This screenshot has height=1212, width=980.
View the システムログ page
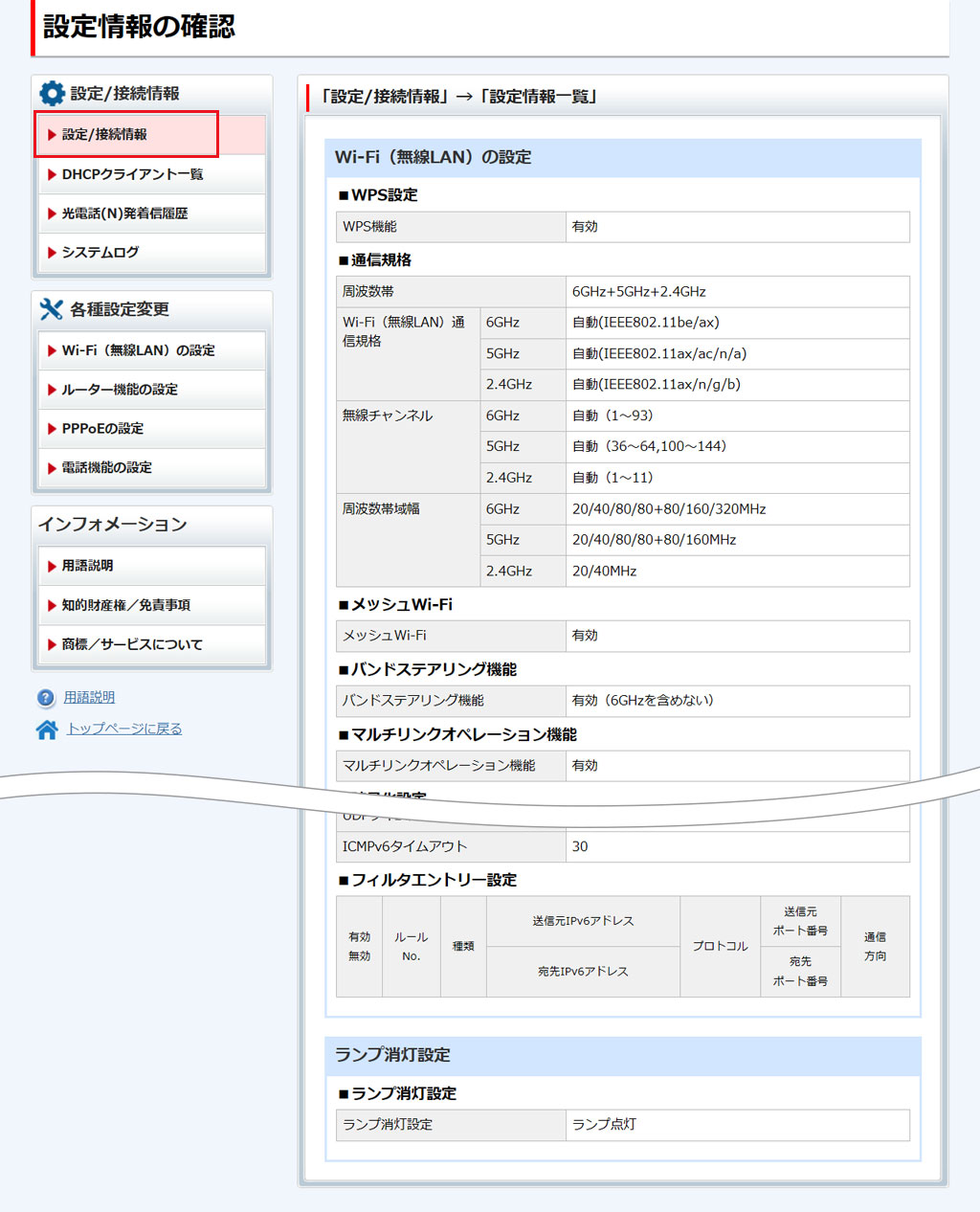[x=100, y=253]
